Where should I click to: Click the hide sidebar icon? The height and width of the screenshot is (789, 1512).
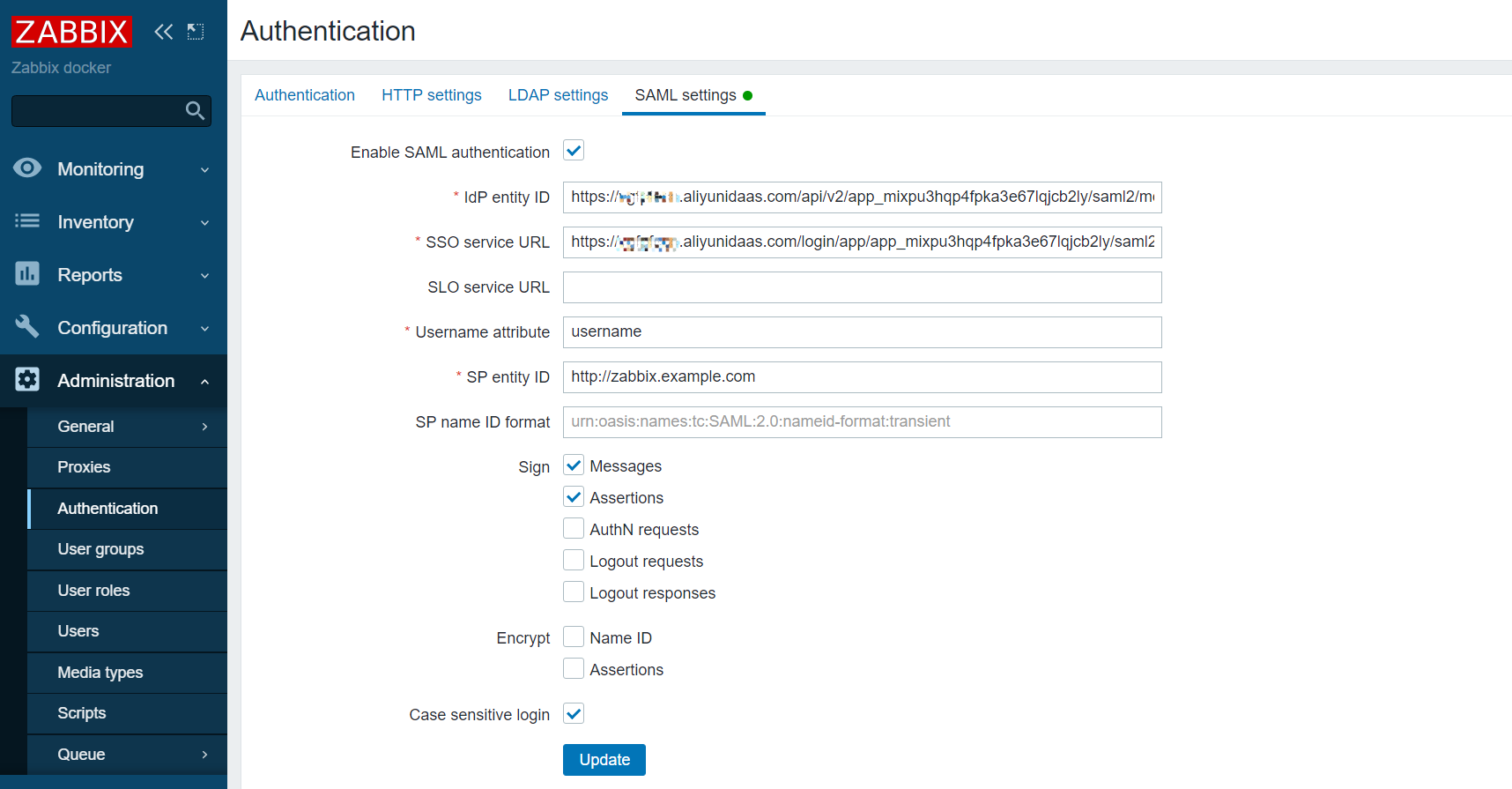[x=196, y=32]
